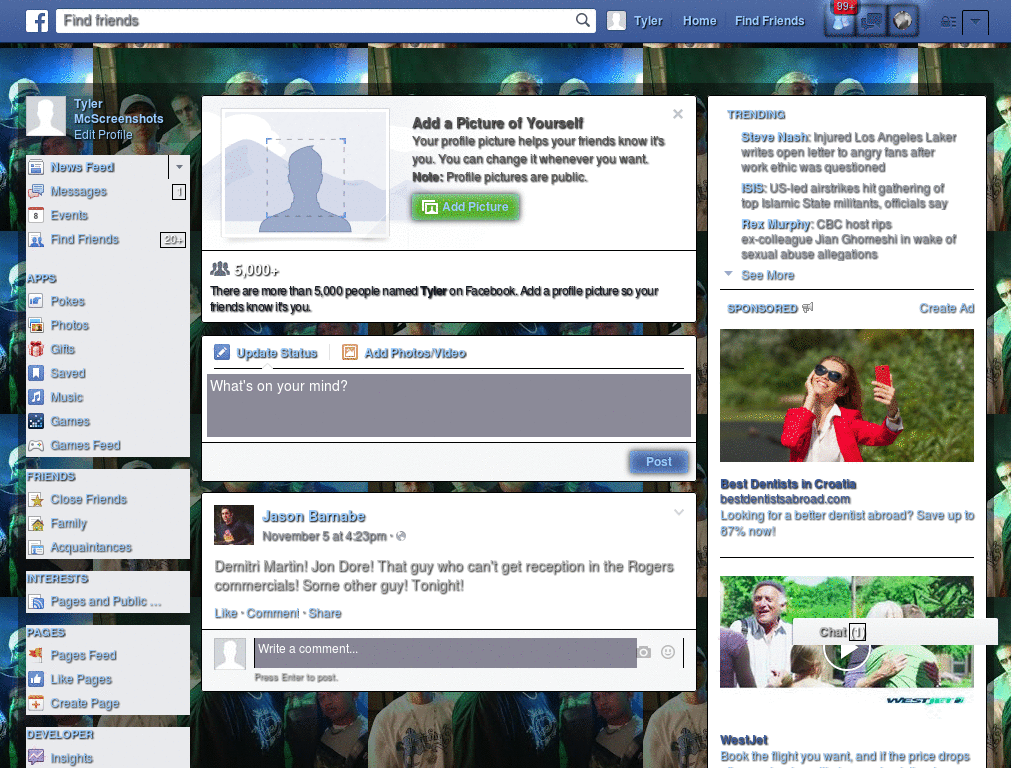Open News Feed dropdown arrow
Viewport: 1024px width, 768px height.
coord(179,167)
